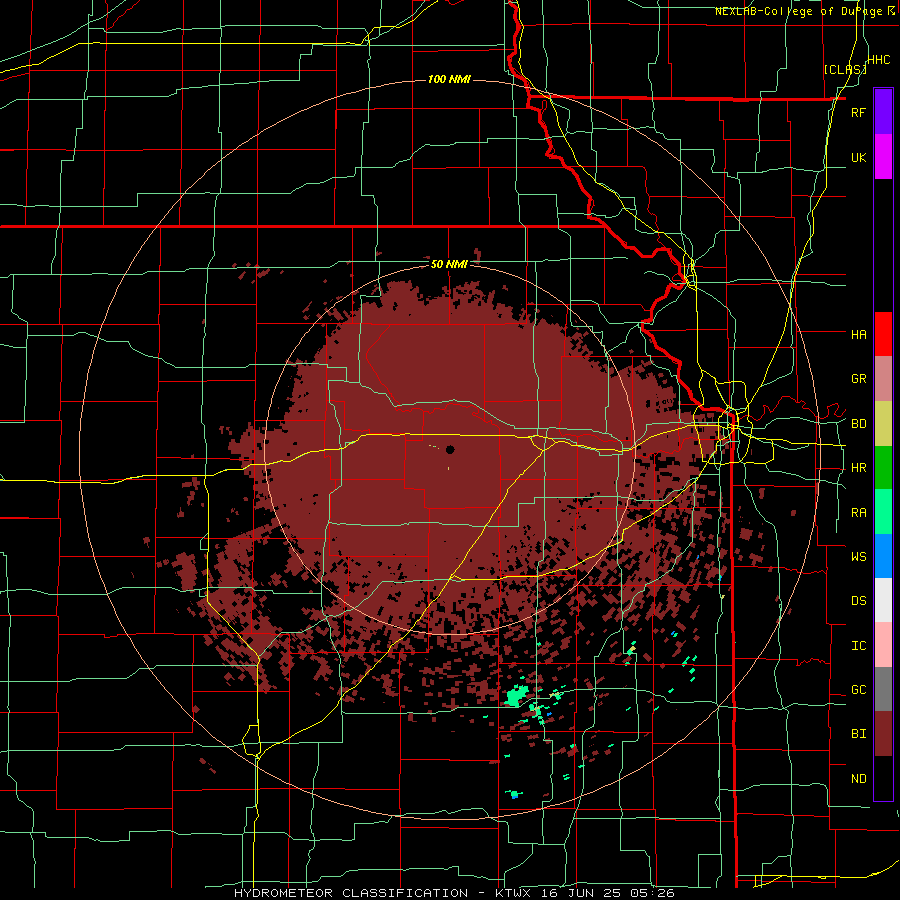Click the '[CLAS]' units label
The height and width of the screenshot is (900, 900).
coord(845,70)
